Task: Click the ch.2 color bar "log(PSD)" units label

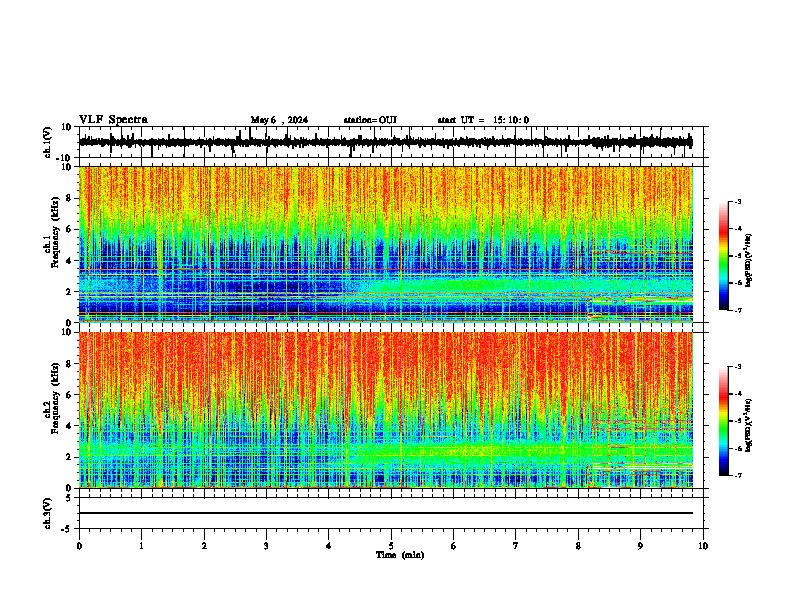Action: coord(748,426)
